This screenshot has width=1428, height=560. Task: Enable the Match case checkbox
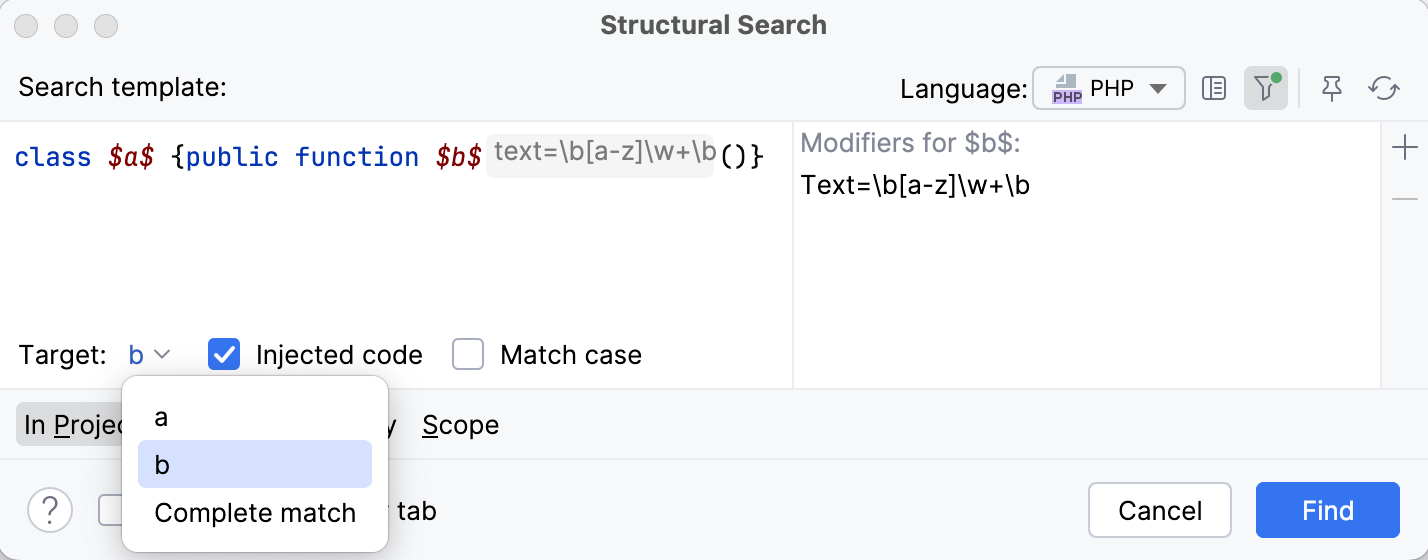[x=468, y=355]
